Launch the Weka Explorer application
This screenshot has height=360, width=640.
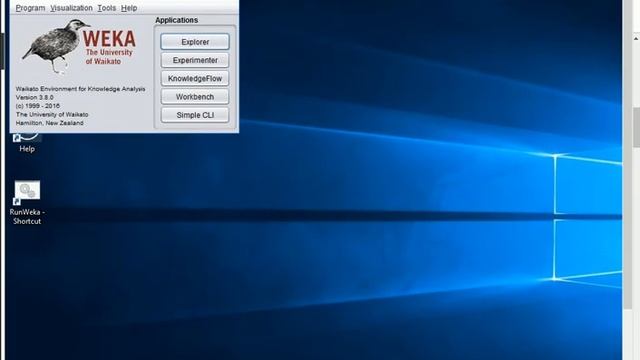[195, 42]
